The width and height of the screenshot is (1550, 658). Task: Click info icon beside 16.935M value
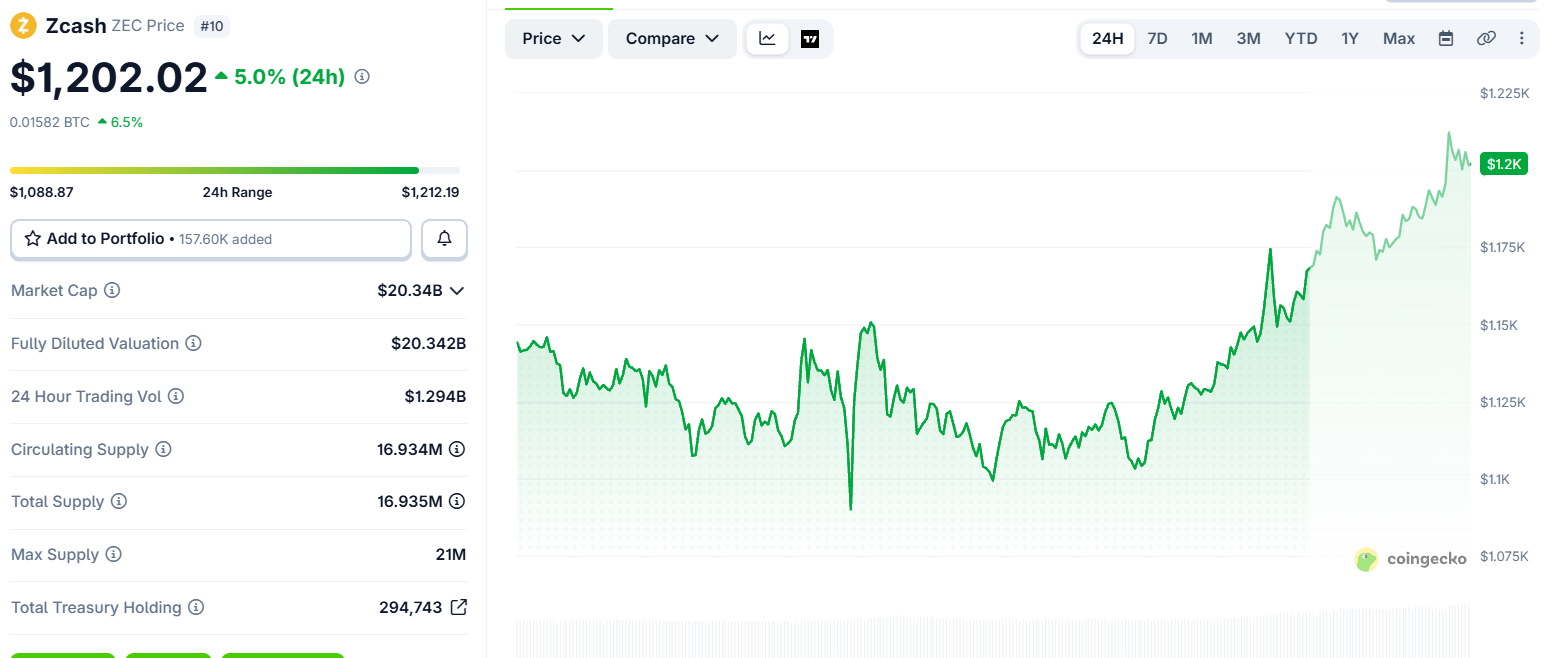click(x=457, y=502)
